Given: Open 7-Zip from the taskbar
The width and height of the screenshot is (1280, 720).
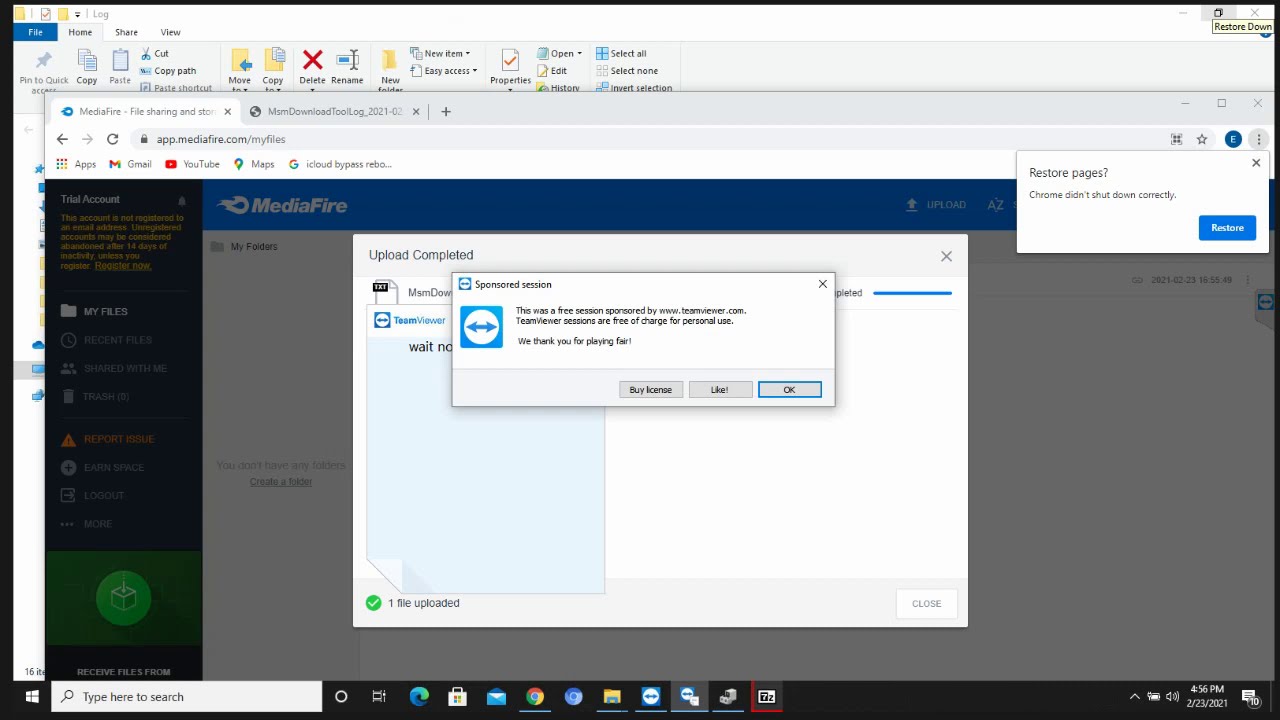Looking at the screenshot, I should point(766,697).
